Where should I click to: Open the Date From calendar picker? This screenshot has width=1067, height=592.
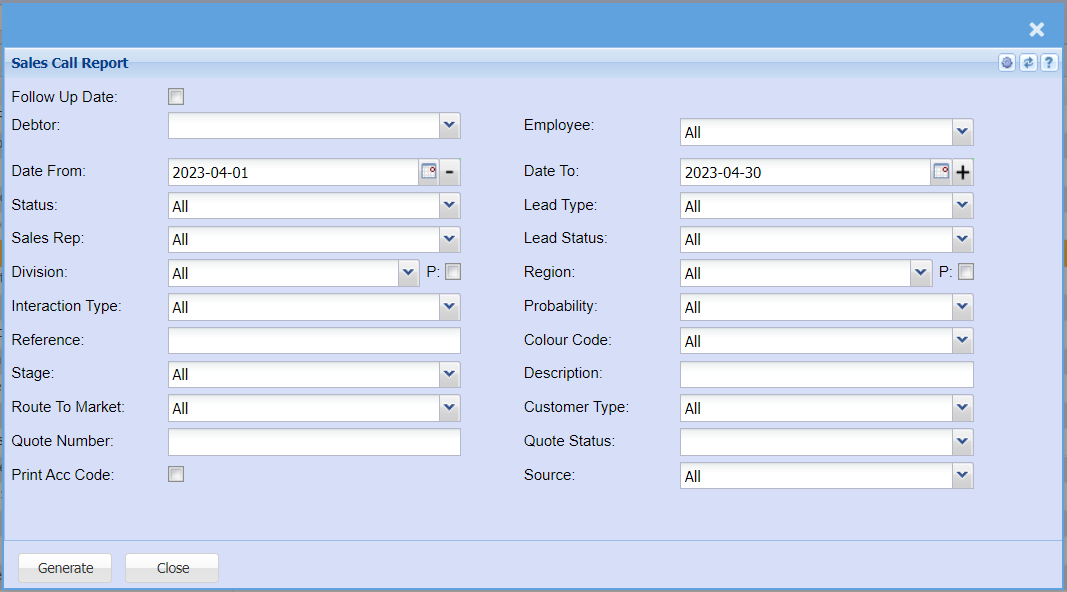428,172
